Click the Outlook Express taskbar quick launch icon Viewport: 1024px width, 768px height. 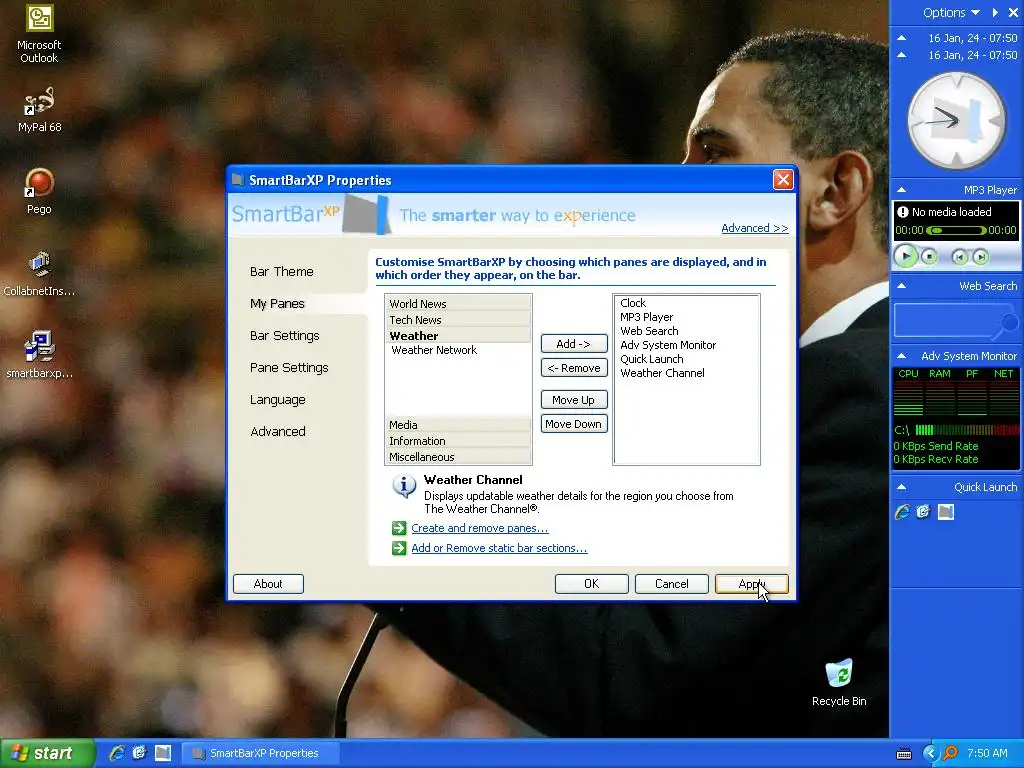point(139,753)
